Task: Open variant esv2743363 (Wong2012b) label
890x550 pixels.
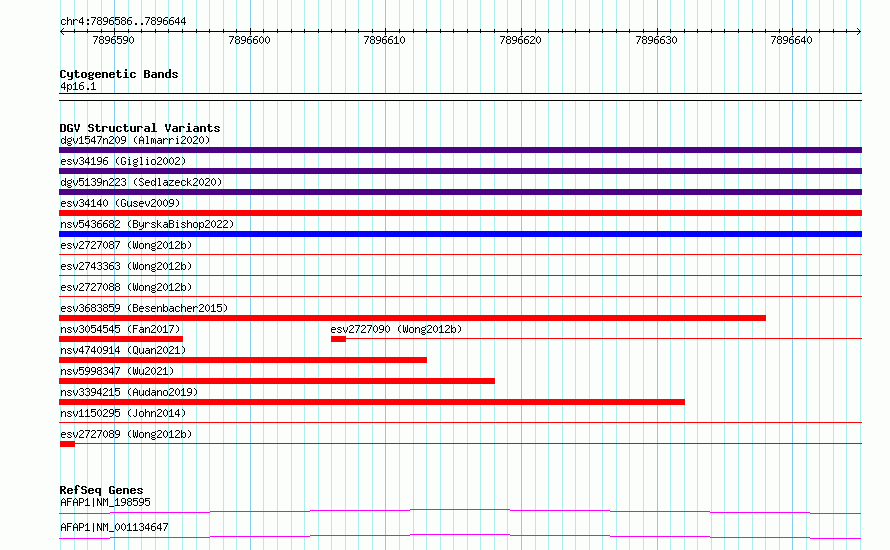Action: click(126, 266)
